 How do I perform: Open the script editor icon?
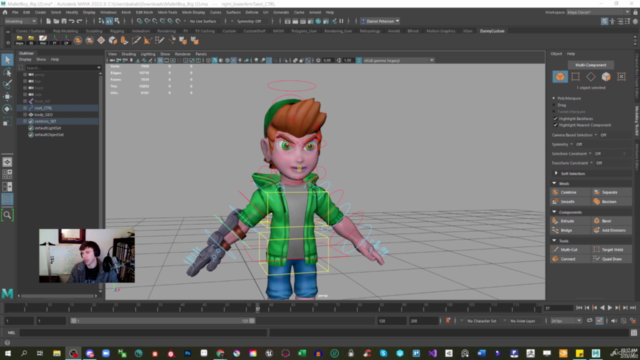point(633,333)
